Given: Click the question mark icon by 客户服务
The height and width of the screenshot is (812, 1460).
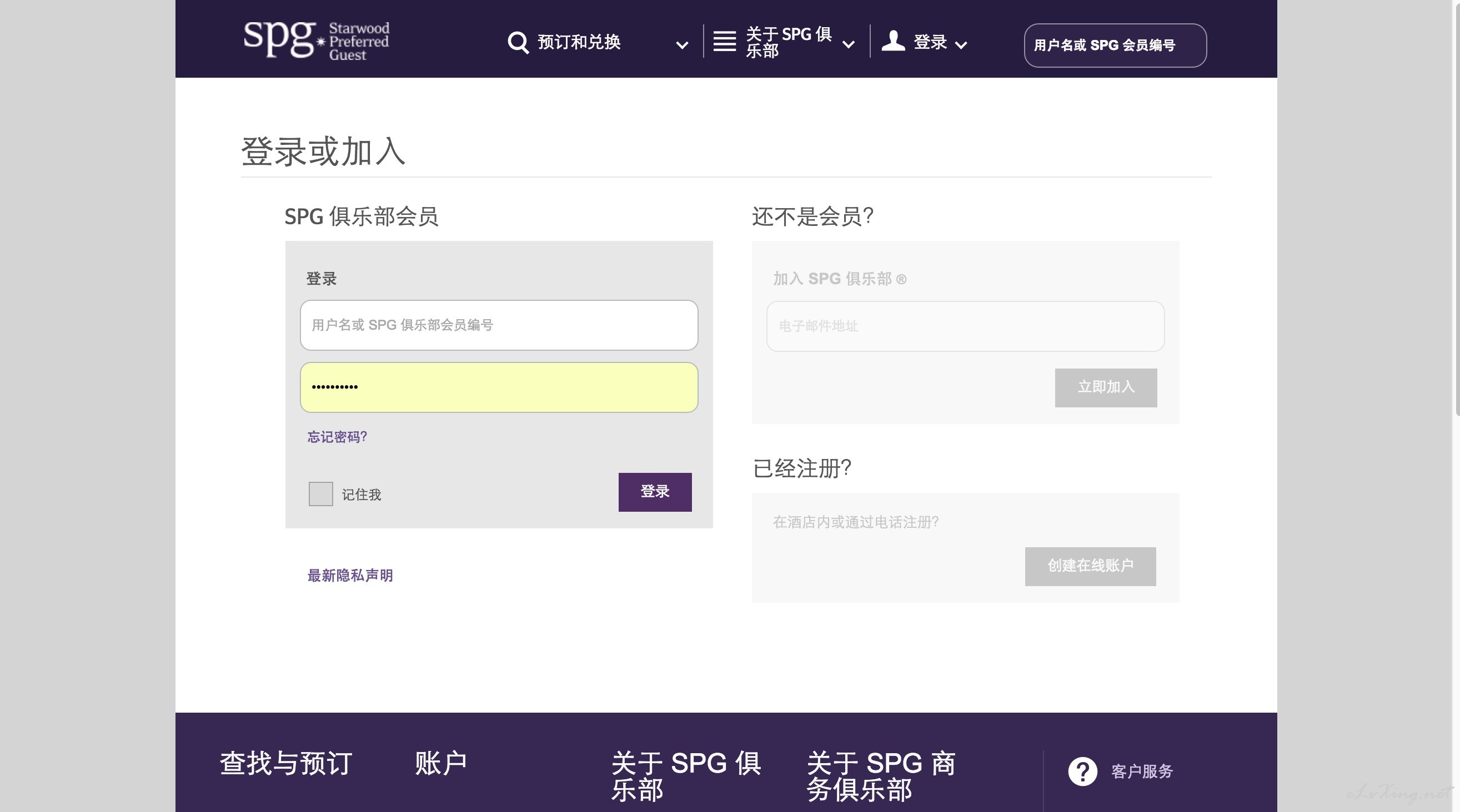Looking at the screenshot, I should click(x=1082, y=771).
